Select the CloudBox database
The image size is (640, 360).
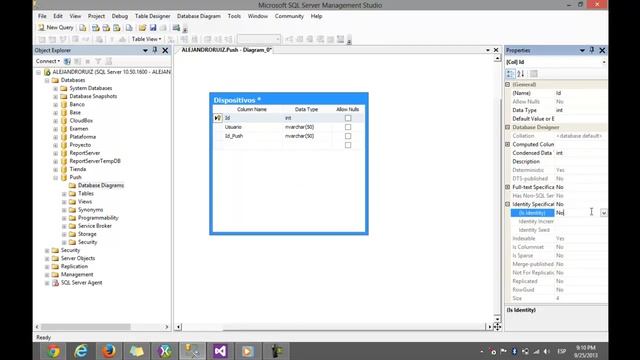point(81,120)
